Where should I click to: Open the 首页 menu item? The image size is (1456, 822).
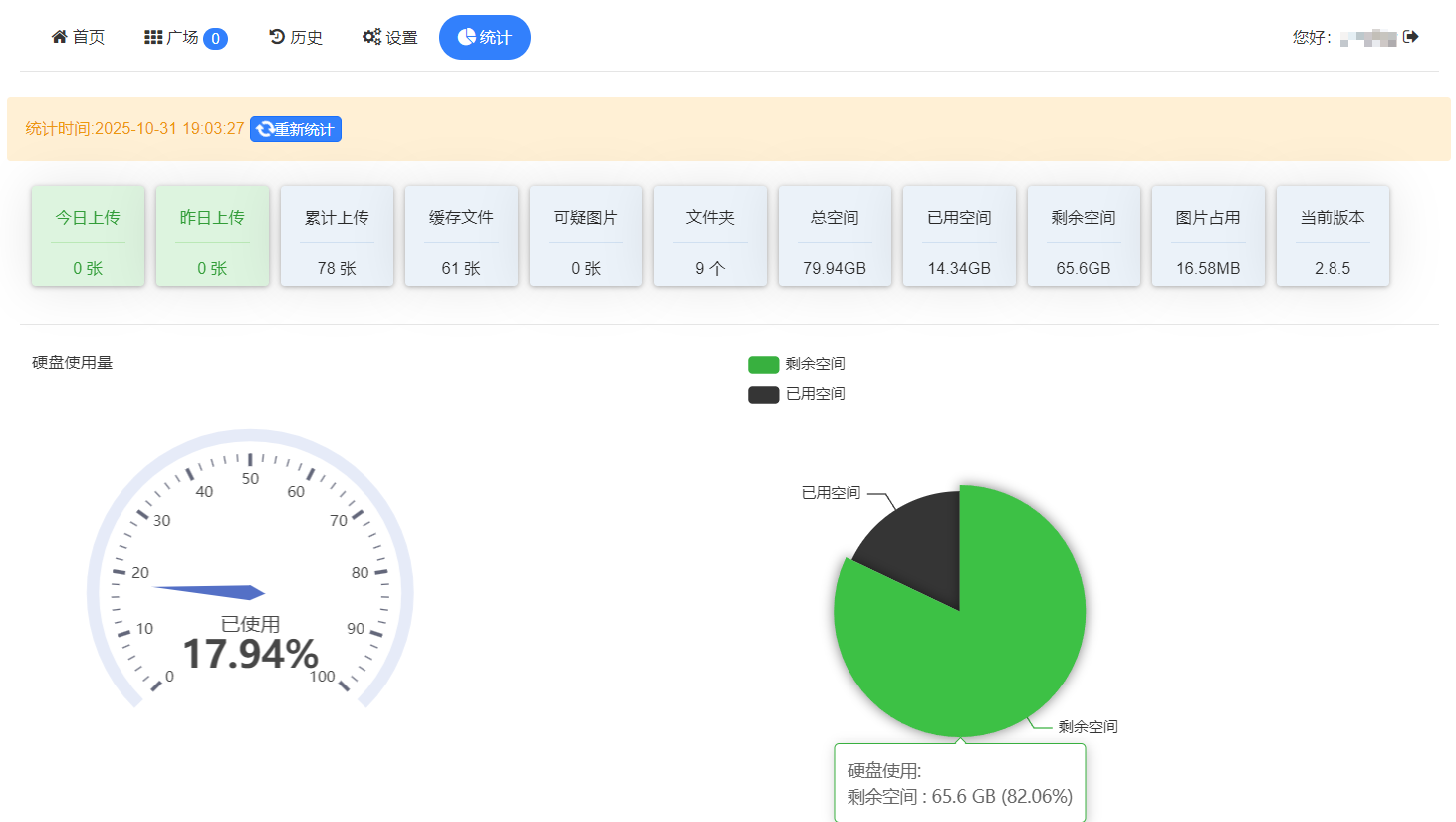[x=79, y=36]
